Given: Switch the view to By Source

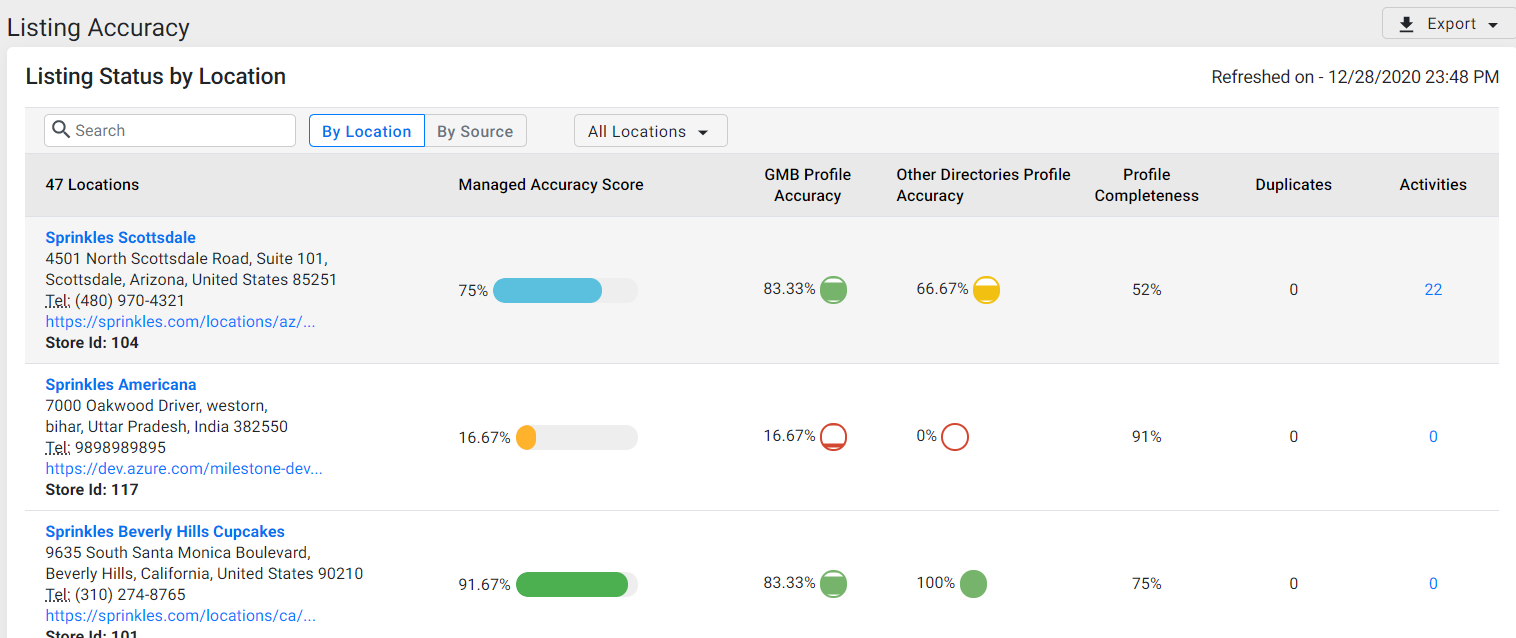Looking at the screenshot, I should click(x=475, y=131).
